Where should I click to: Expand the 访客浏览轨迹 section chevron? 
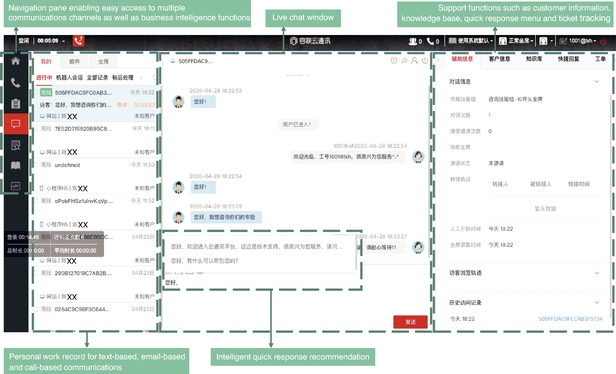click(x=597, y=273)
